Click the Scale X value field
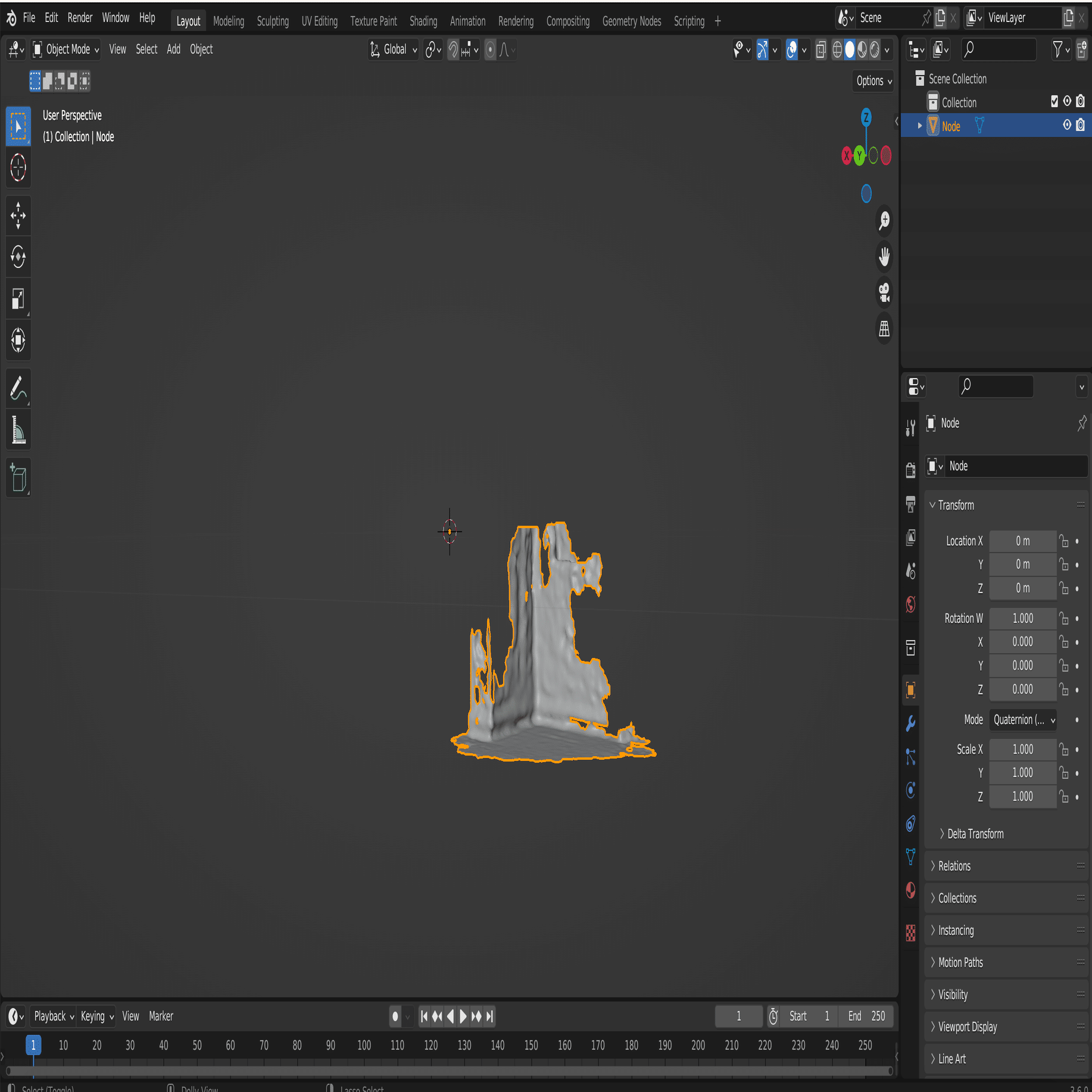This screenshot has width=1092, height=1092. [x=1022, y=749]
